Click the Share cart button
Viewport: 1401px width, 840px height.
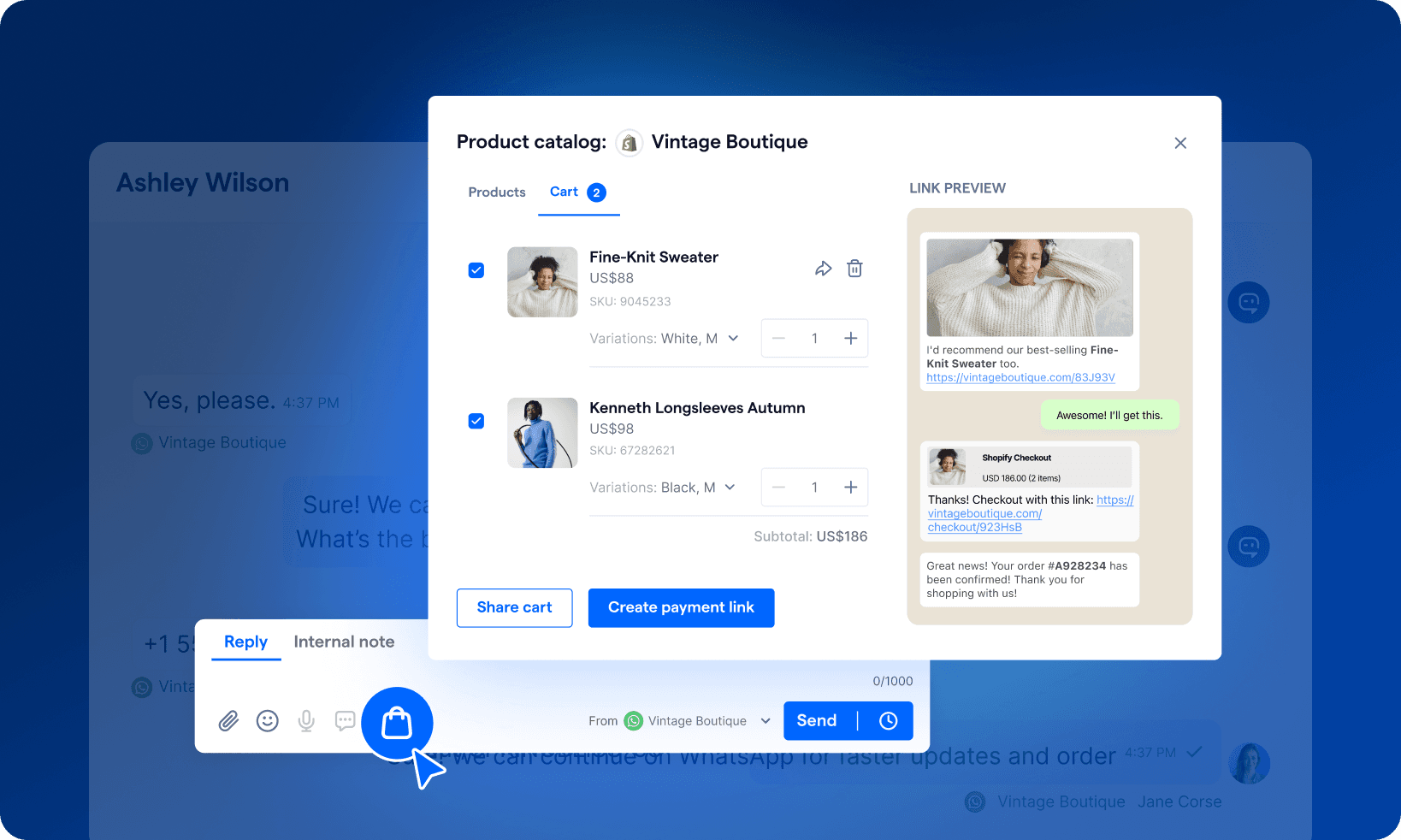(x=514, y=607)
